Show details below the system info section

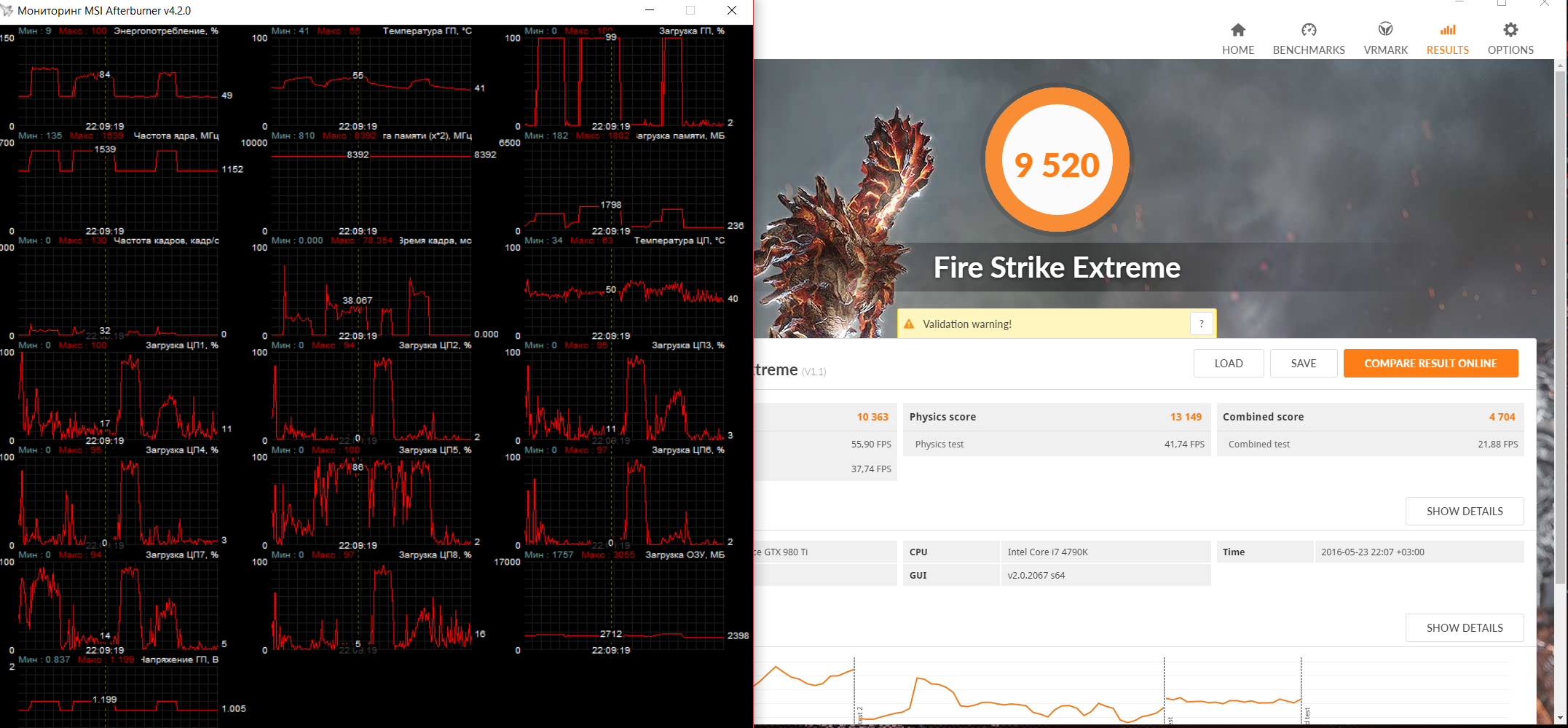[x=1465, y=628]
